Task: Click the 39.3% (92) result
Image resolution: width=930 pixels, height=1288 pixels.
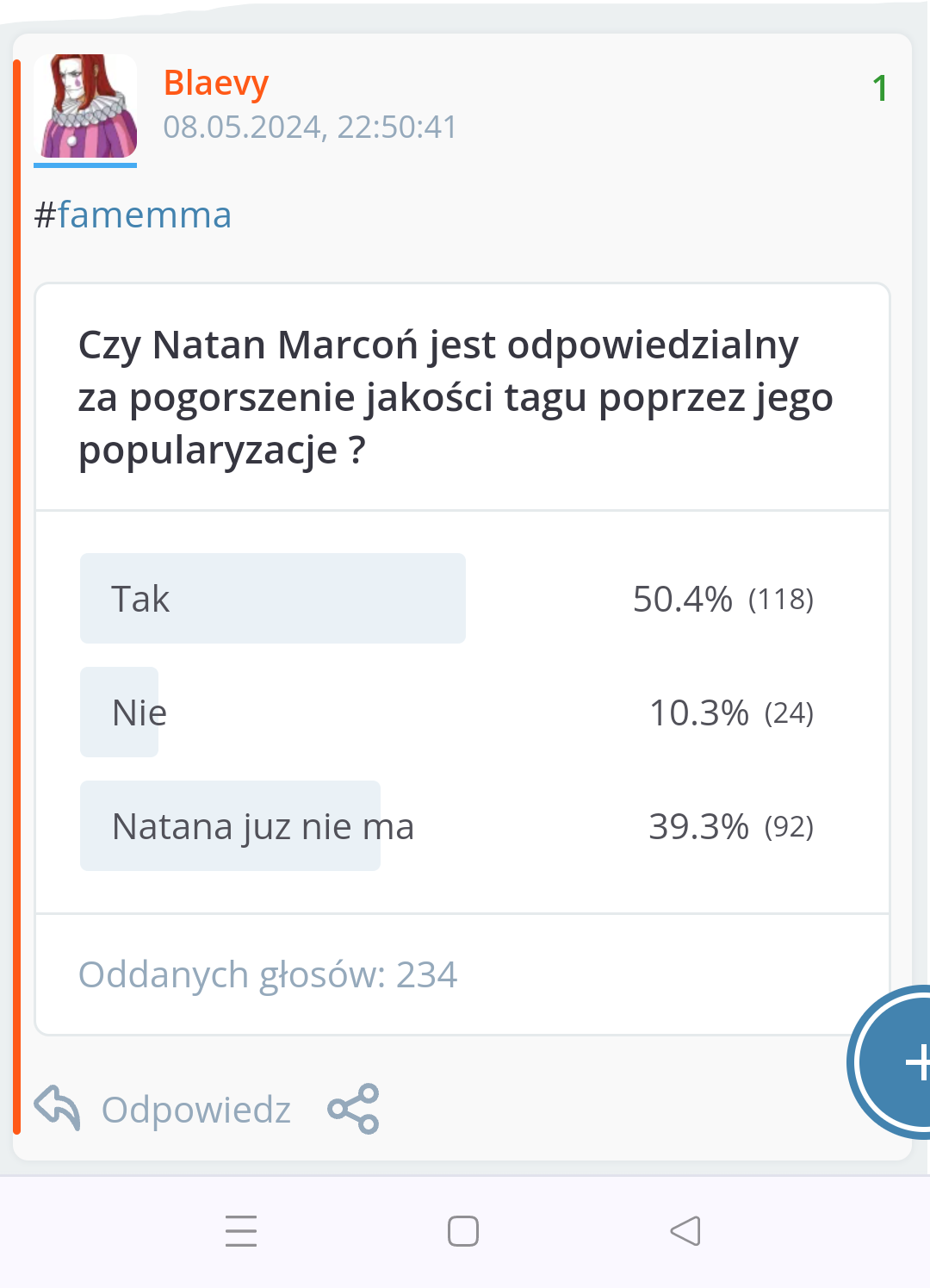Action: click(x=730, y=826)
